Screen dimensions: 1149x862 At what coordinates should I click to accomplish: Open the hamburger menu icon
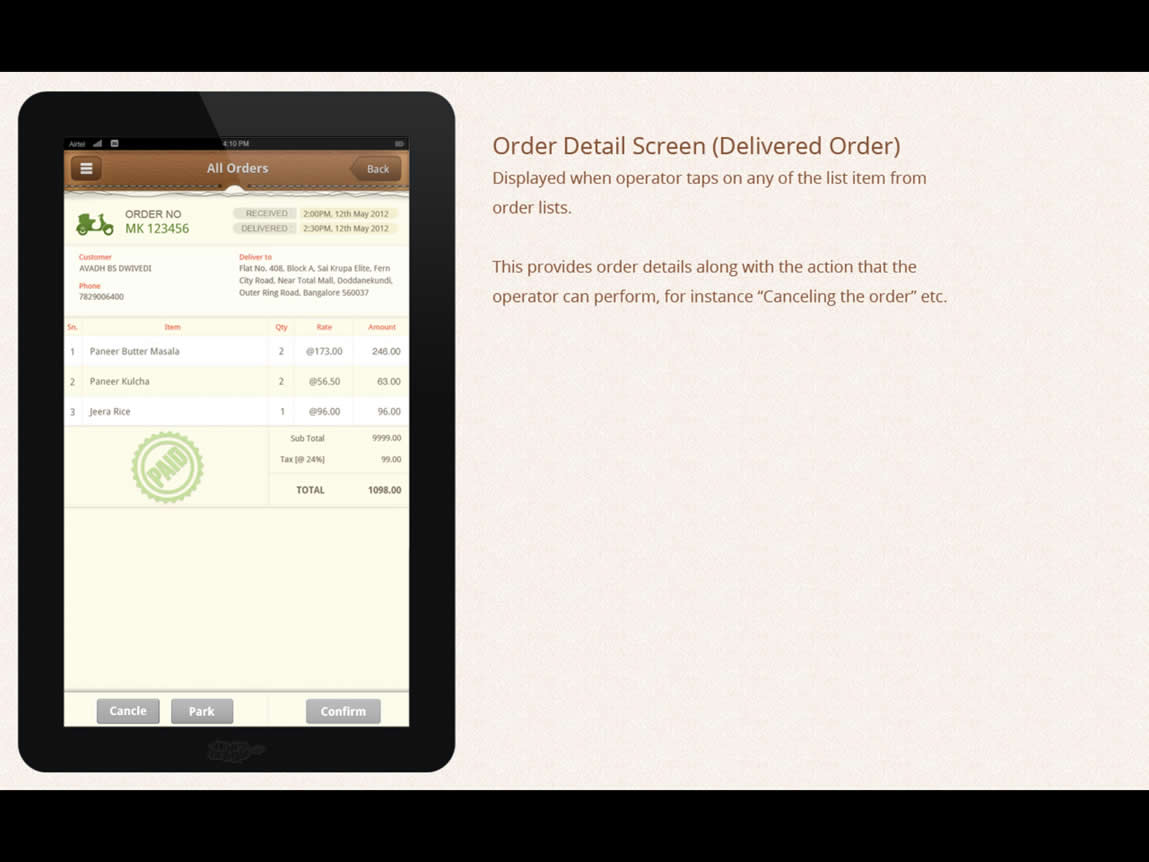point(86,169)
